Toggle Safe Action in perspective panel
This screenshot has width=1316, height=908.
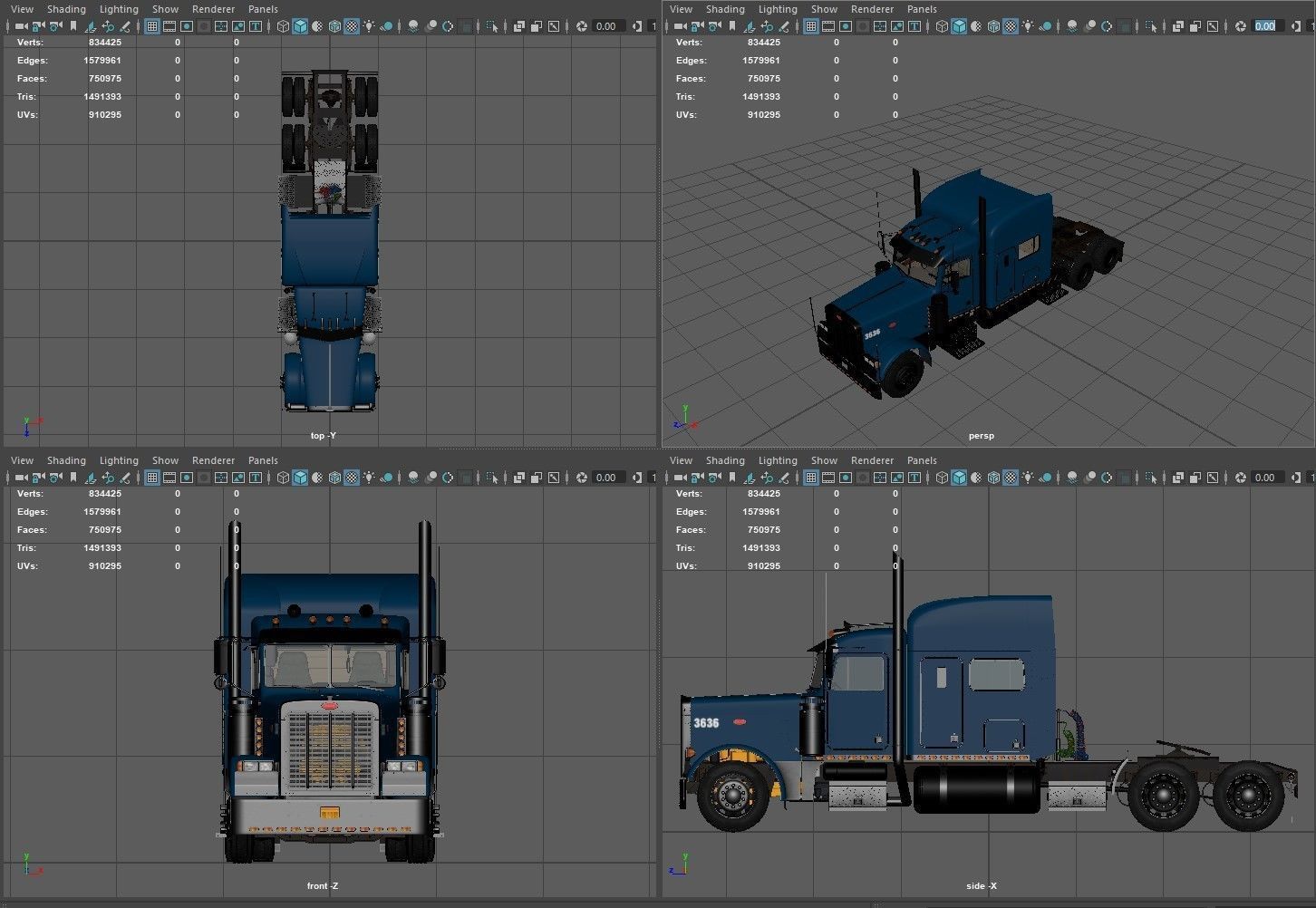897,26
